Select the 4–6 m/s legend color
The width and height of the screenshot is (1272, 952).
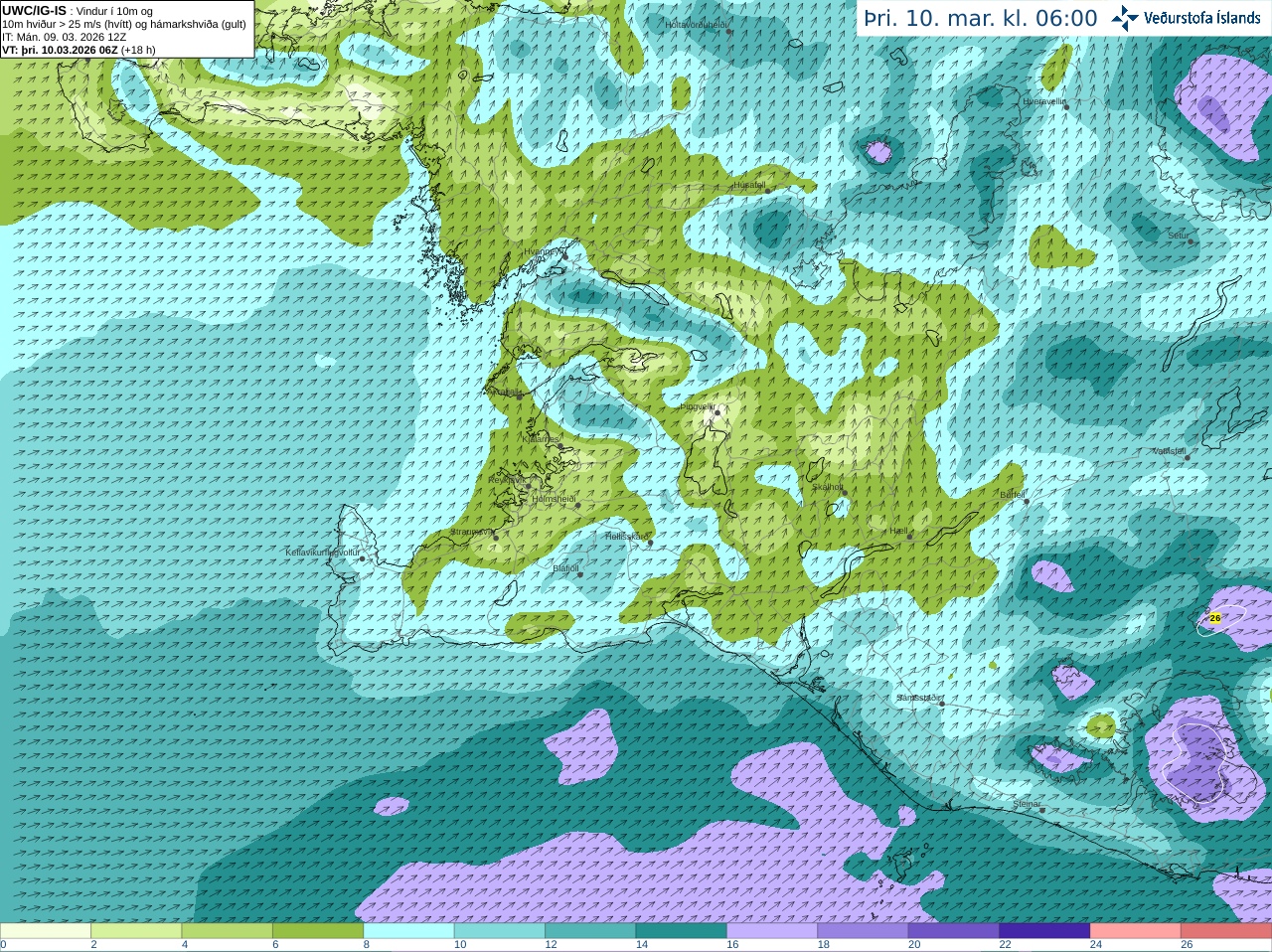coord(227,931)
